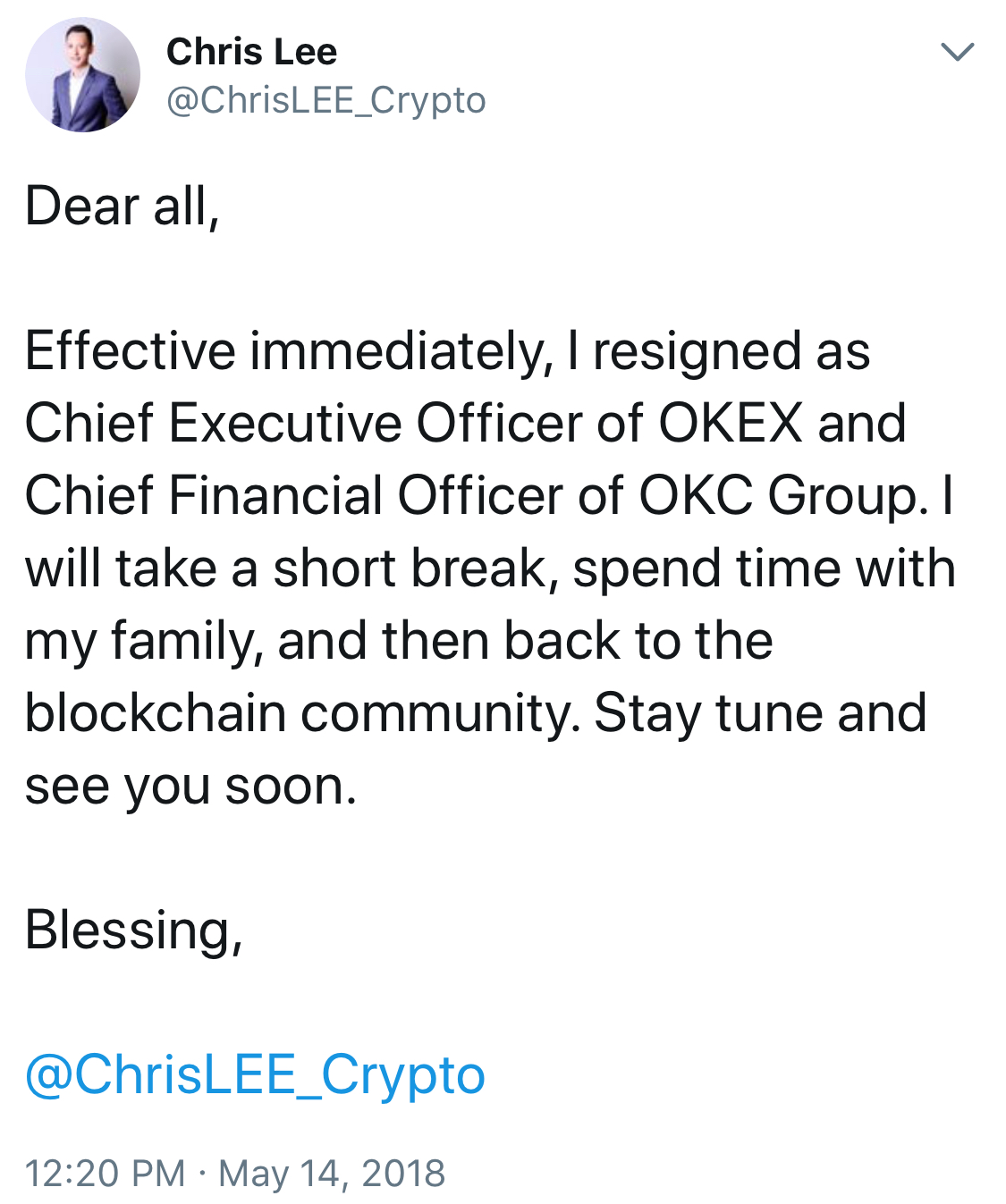
Task: Tap the line 'my family, and then back to the'
Action: tap(399, 642)
